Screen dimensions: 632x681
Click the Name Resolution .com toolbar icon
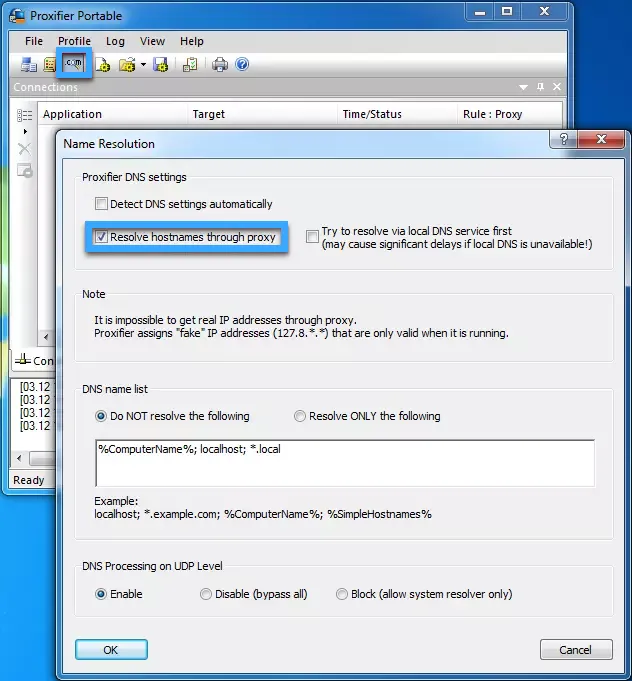[73, 64]
